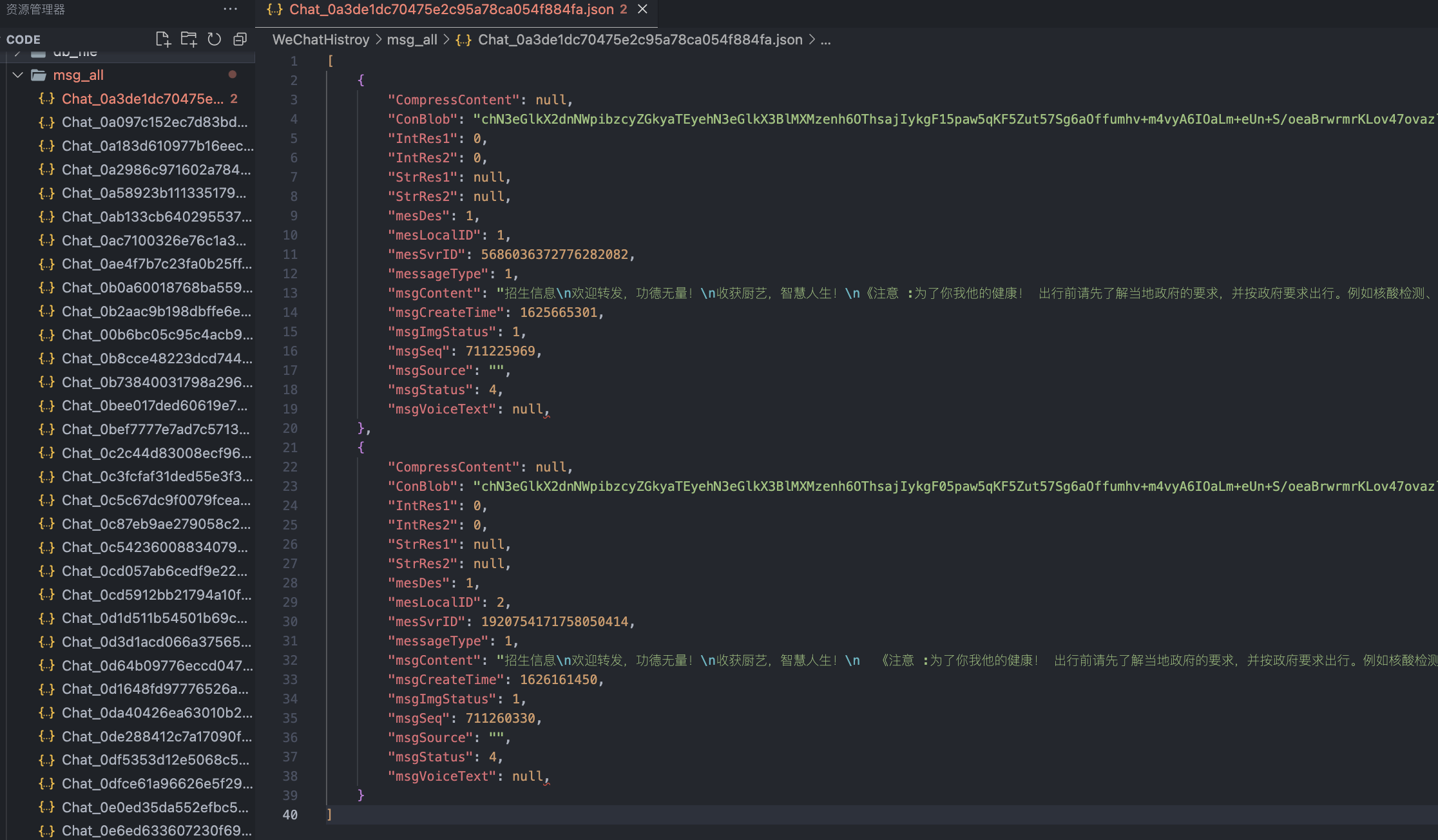Image resolution: width=1438 pixels, height=840 pixels.
Task: Open Chat_0ab133cb640295537 file in tree
Action: click(156, 217)
